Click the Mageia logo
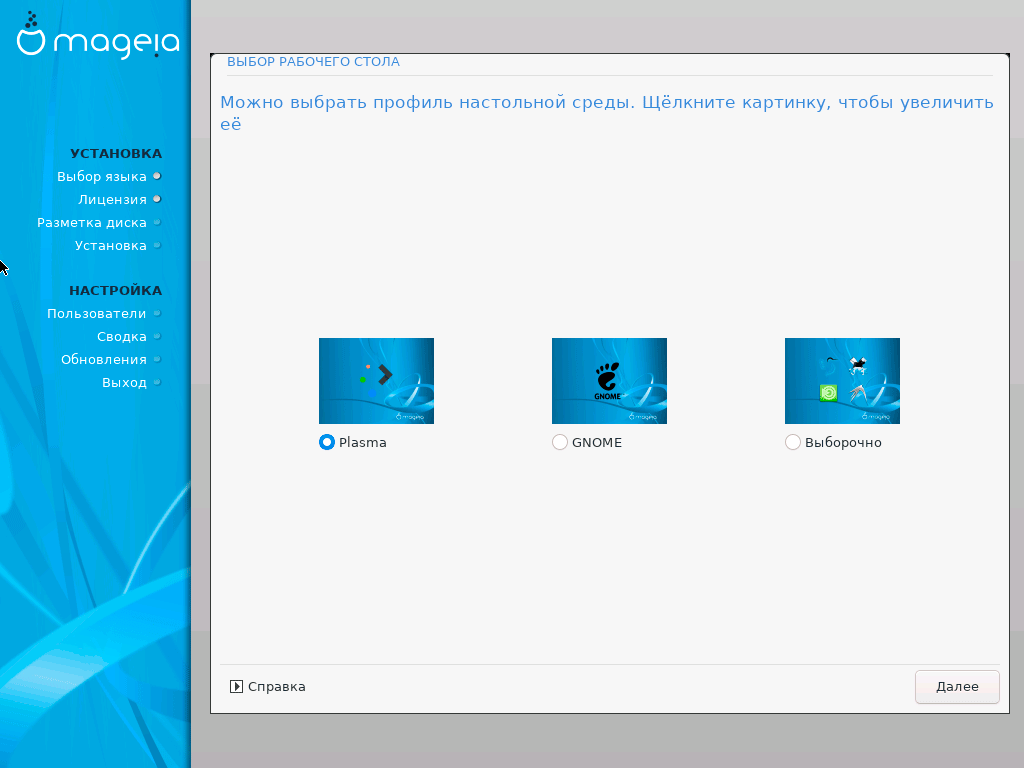 pos(98,37)
